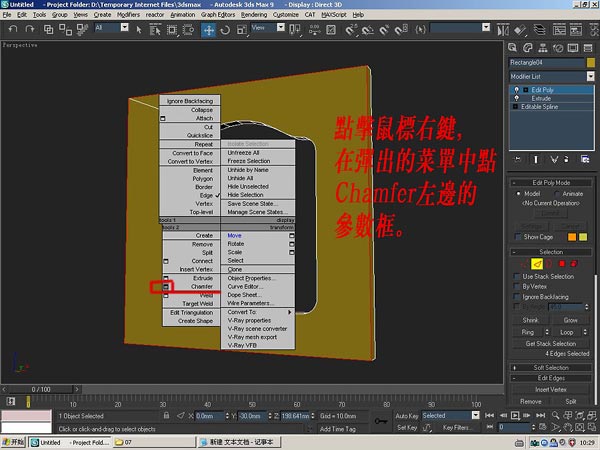Select the Vertex sub-object selection icon
This screenshot has width=600, height=450.
pos(523,262)
